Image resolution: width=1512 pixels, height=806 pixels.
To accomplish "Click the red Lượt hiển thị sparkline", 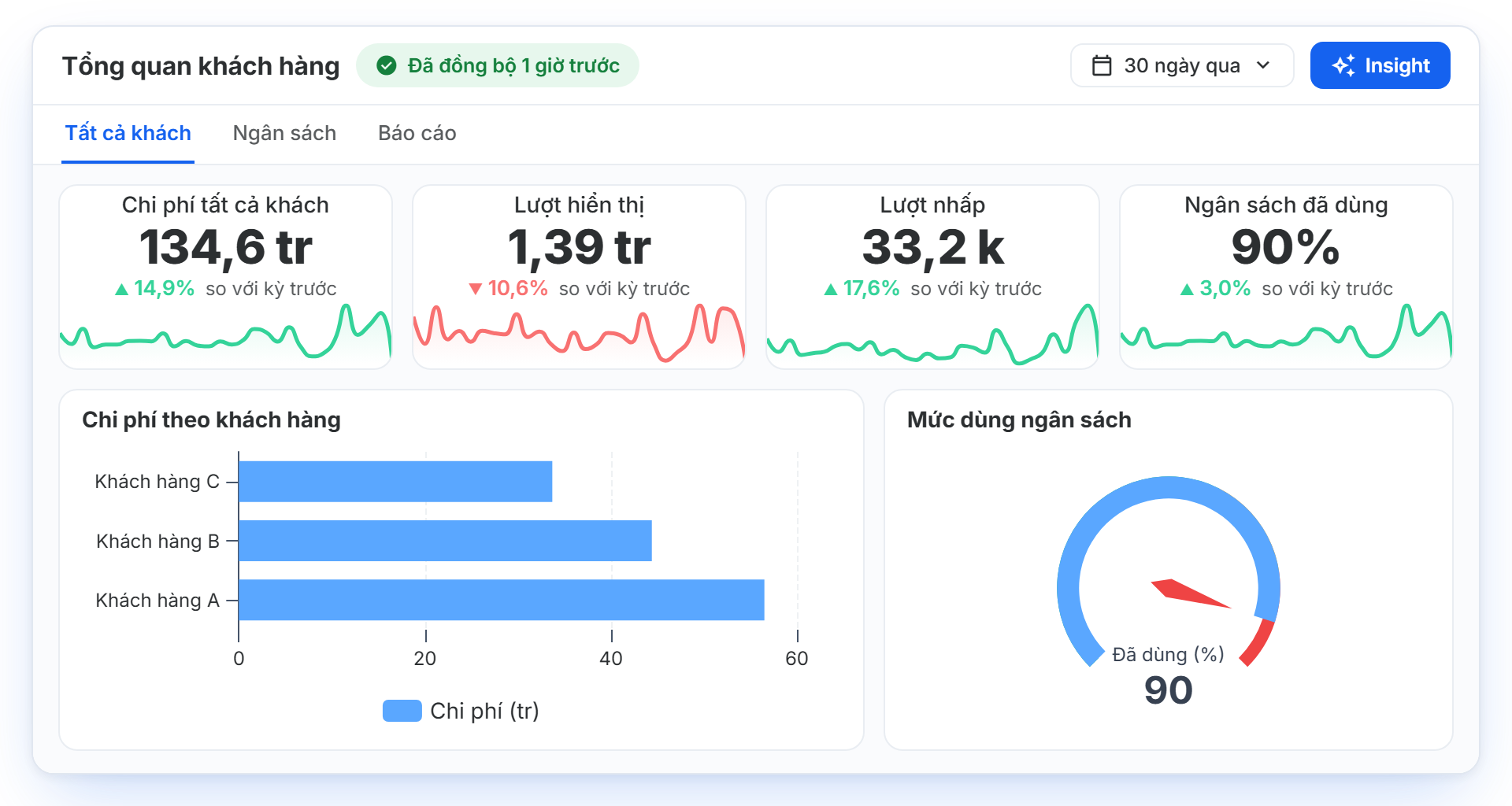I will 580,335.
